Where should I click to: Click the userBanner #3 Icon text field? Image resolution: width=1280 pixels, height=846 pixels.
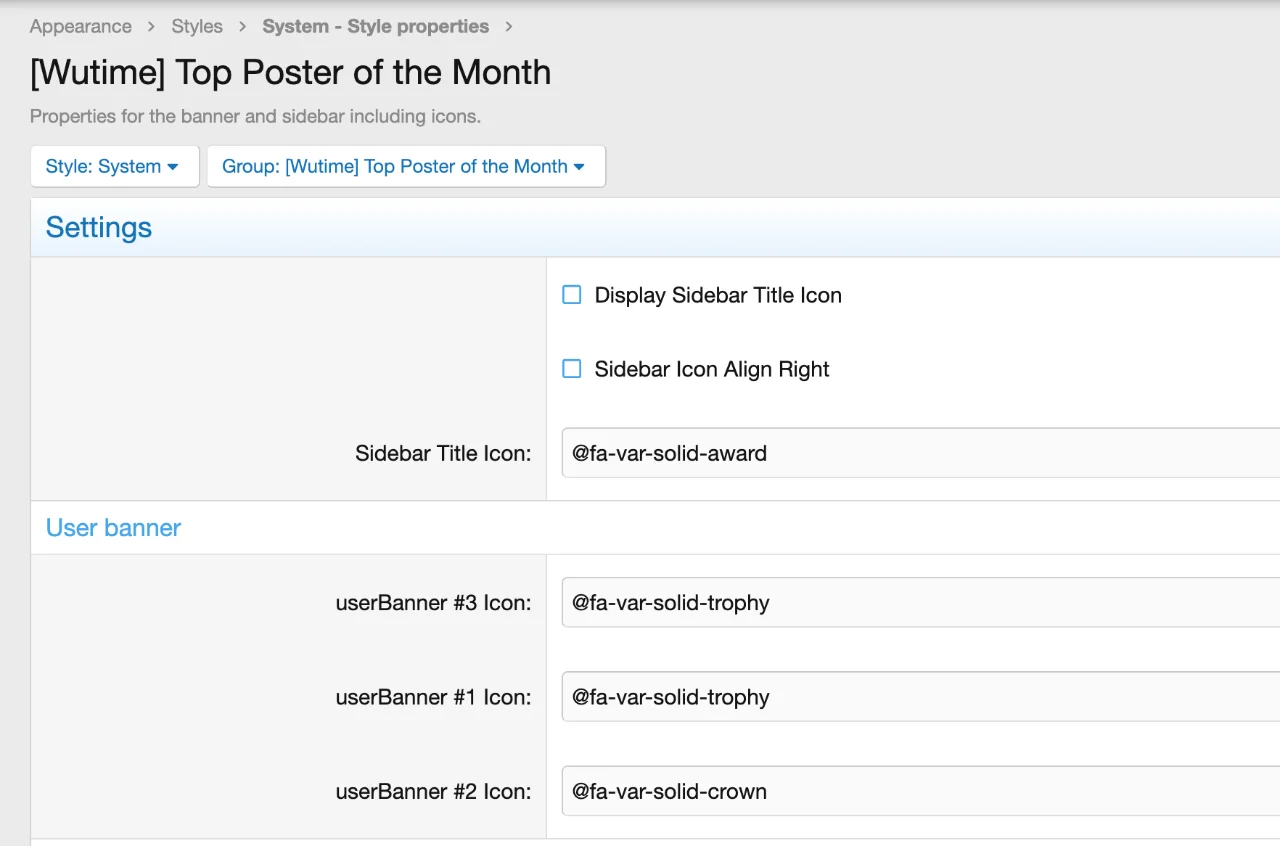pos(920,603)
